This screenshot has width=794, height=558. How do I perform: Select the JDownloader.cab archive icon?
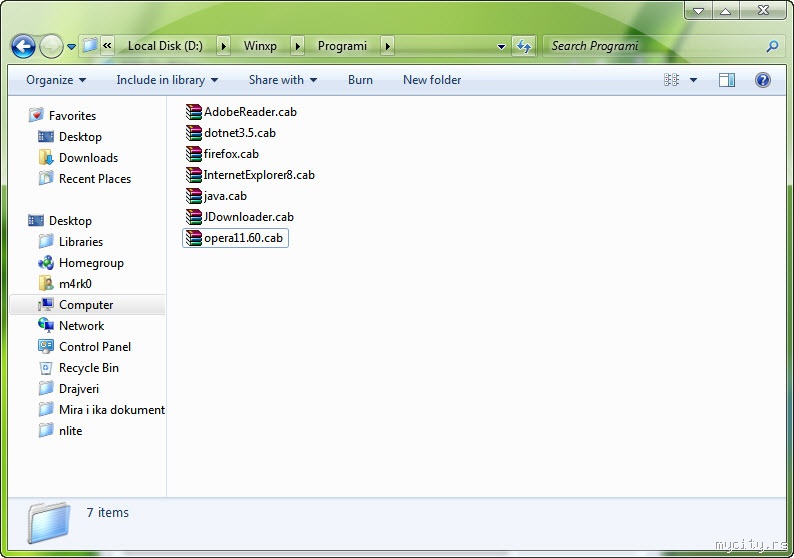(x=193, y=217)
